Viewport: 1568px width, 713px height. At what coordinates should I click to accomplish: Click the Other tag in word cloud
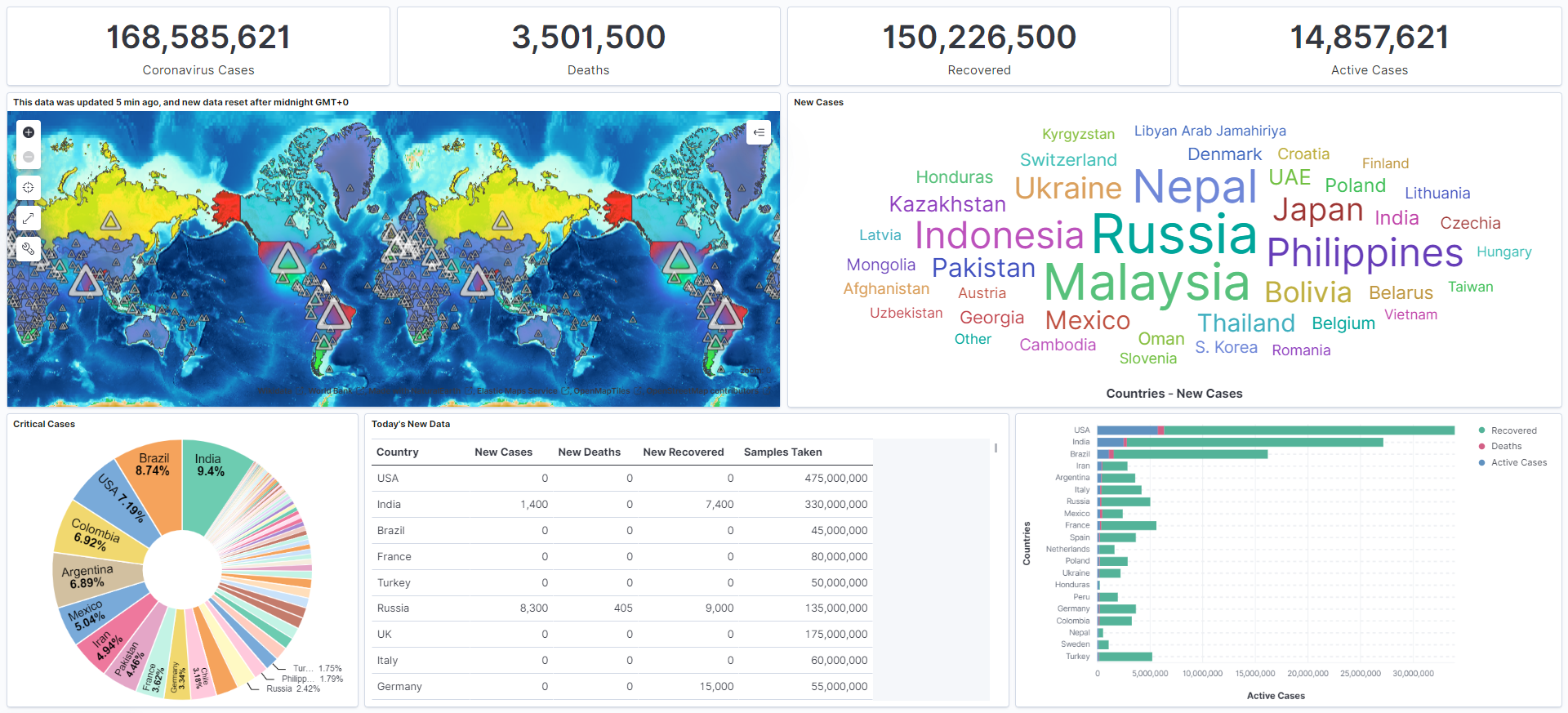(973, 339)
